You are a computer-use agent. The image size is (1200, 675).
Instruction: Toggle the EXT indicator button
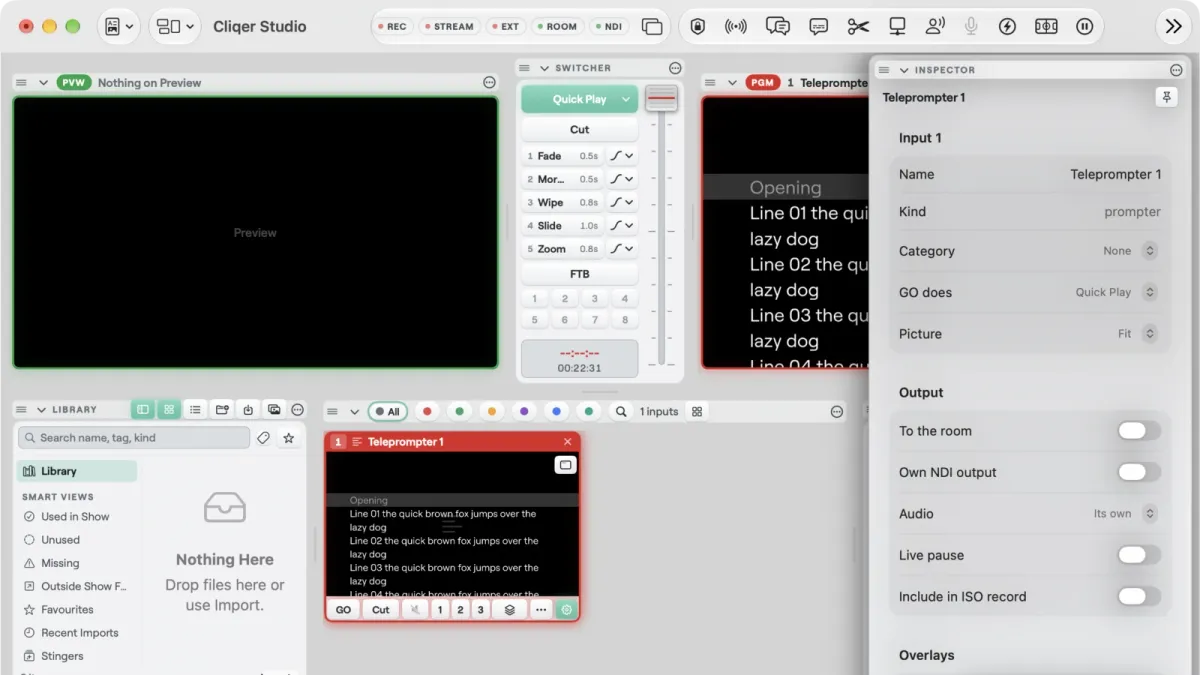coord(505,27)
